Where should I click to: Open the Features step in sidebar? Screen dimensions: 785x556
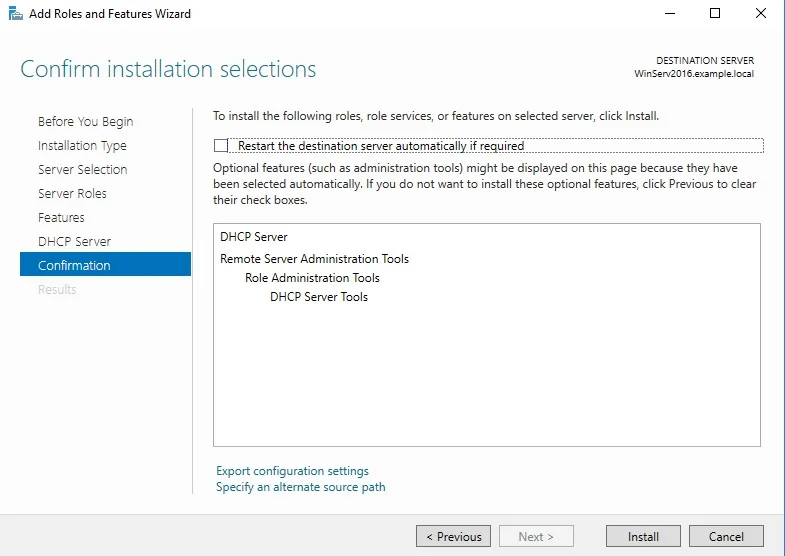tap(61, 218)
